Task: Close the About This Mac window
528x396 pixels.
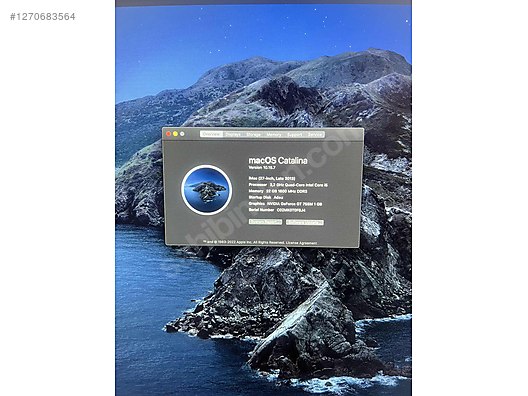Action: pyautogui.click(x=168, y=134)
